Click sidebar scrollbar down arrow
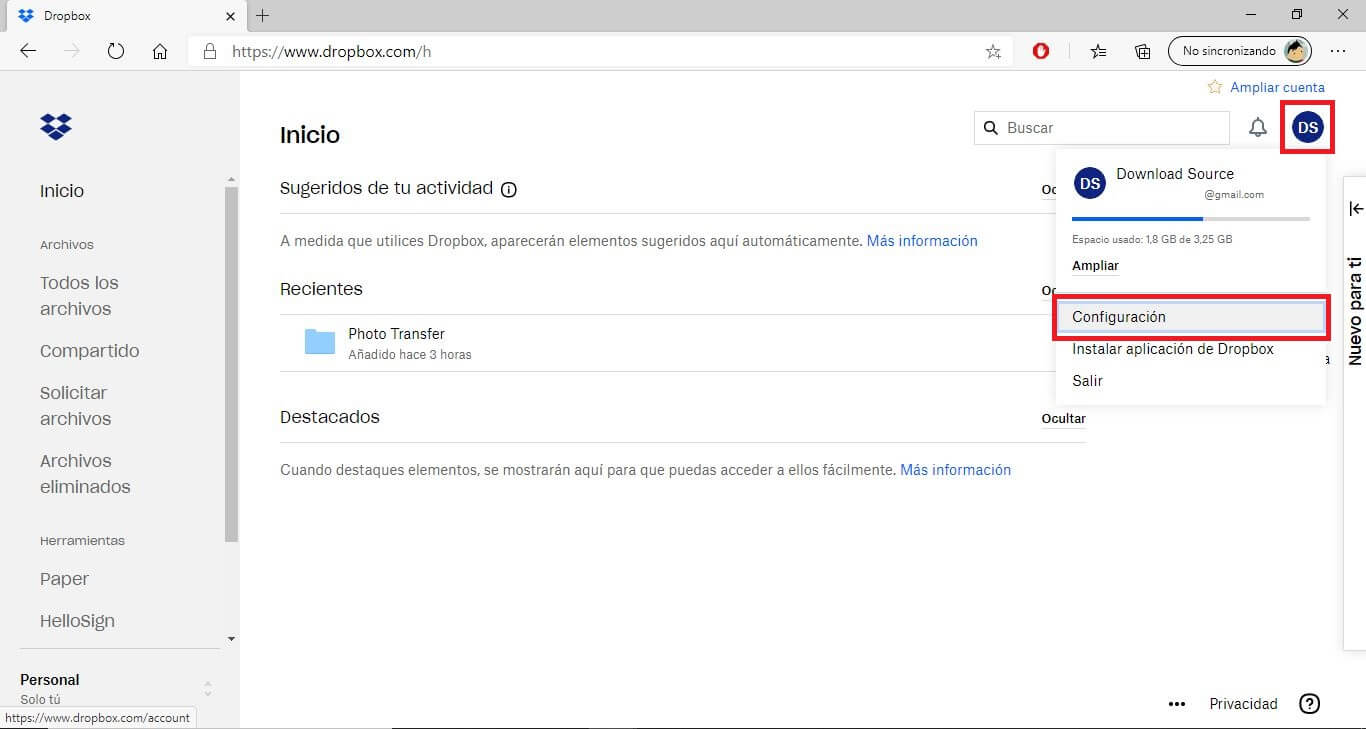 [232, 638]
